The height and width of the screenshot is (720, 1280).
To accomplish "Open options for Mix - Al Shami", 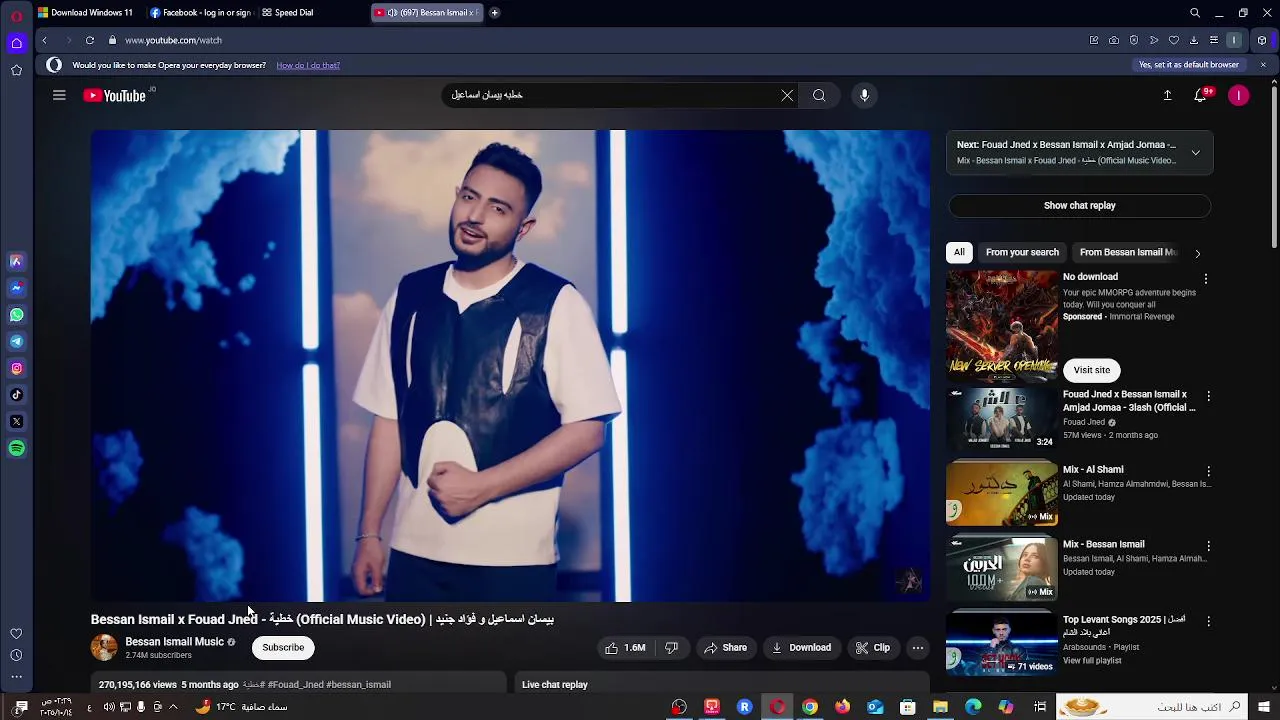I will click(x=1208, y=471).
